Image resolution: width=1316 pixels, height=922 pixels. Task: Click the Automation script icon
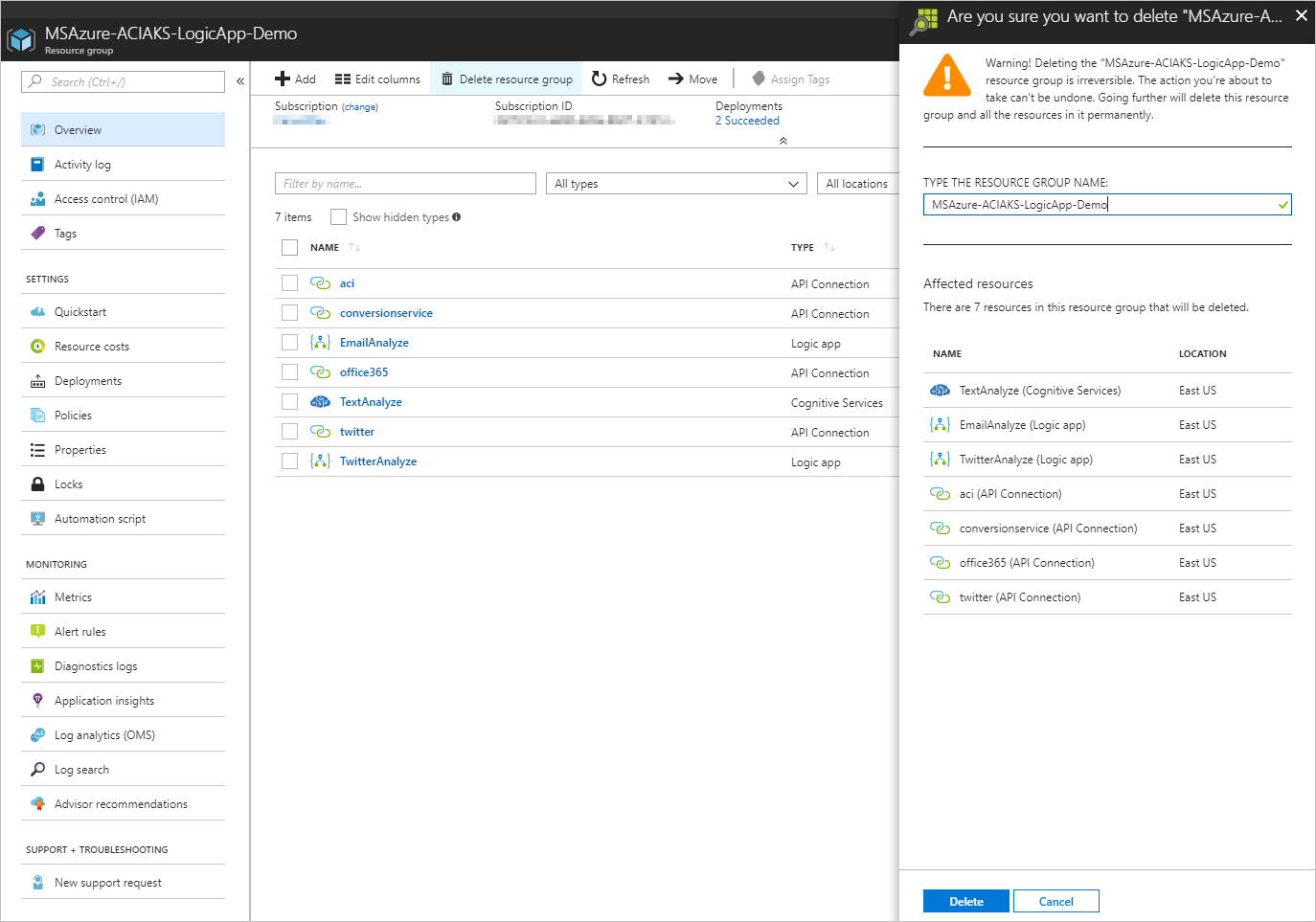point(37,519)
